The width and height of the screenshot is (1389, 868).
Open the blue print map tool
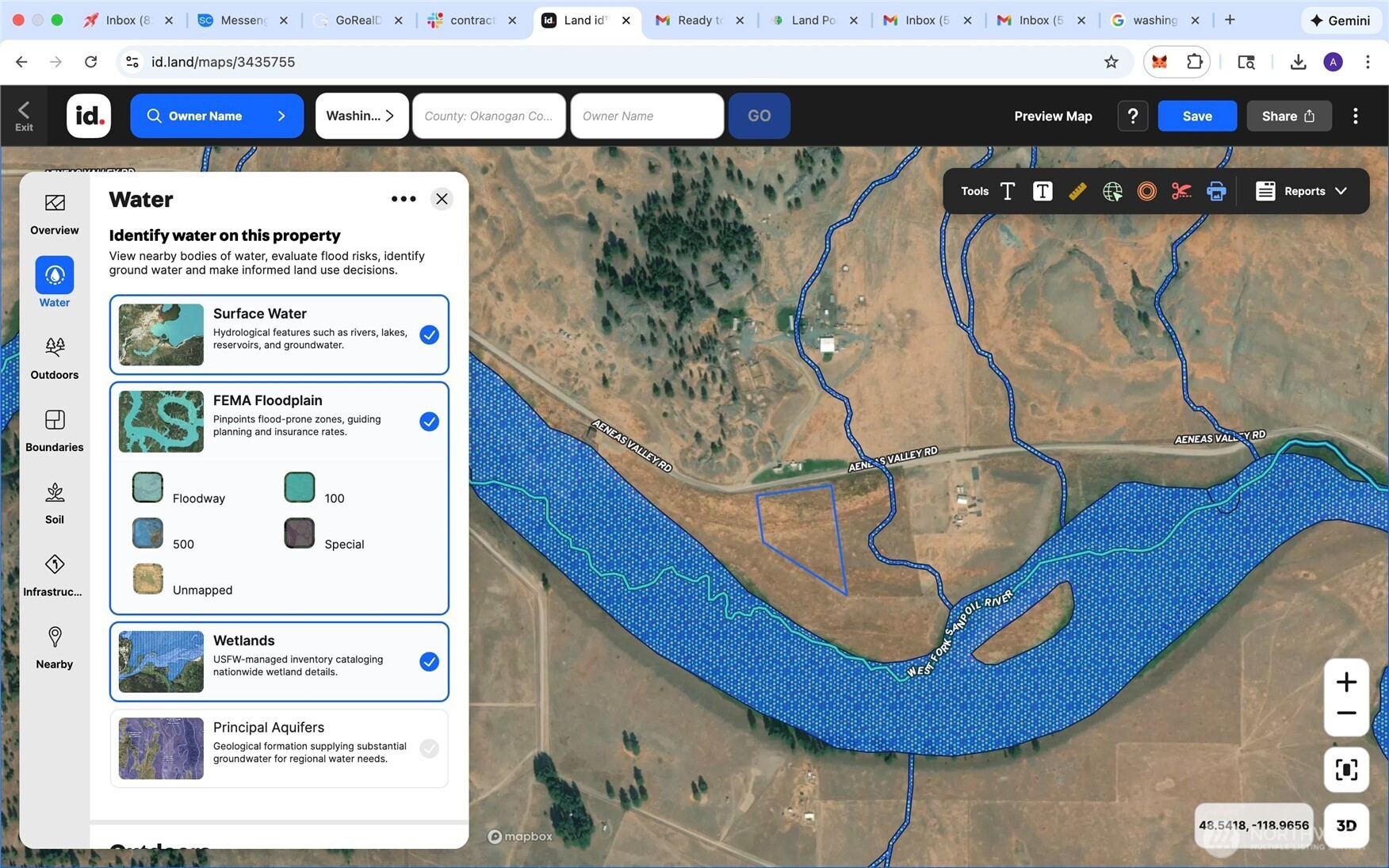coord(1216,191)
